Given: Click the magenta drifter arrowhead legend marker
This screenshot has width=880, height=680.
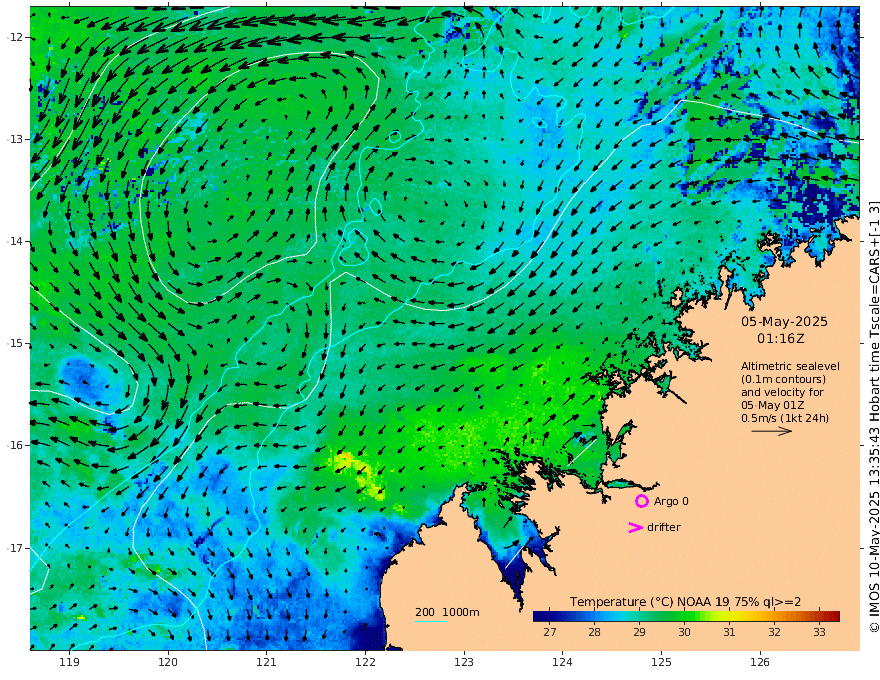Looking at the screenshot, I should pyautogui.click(x=635, y=527).
